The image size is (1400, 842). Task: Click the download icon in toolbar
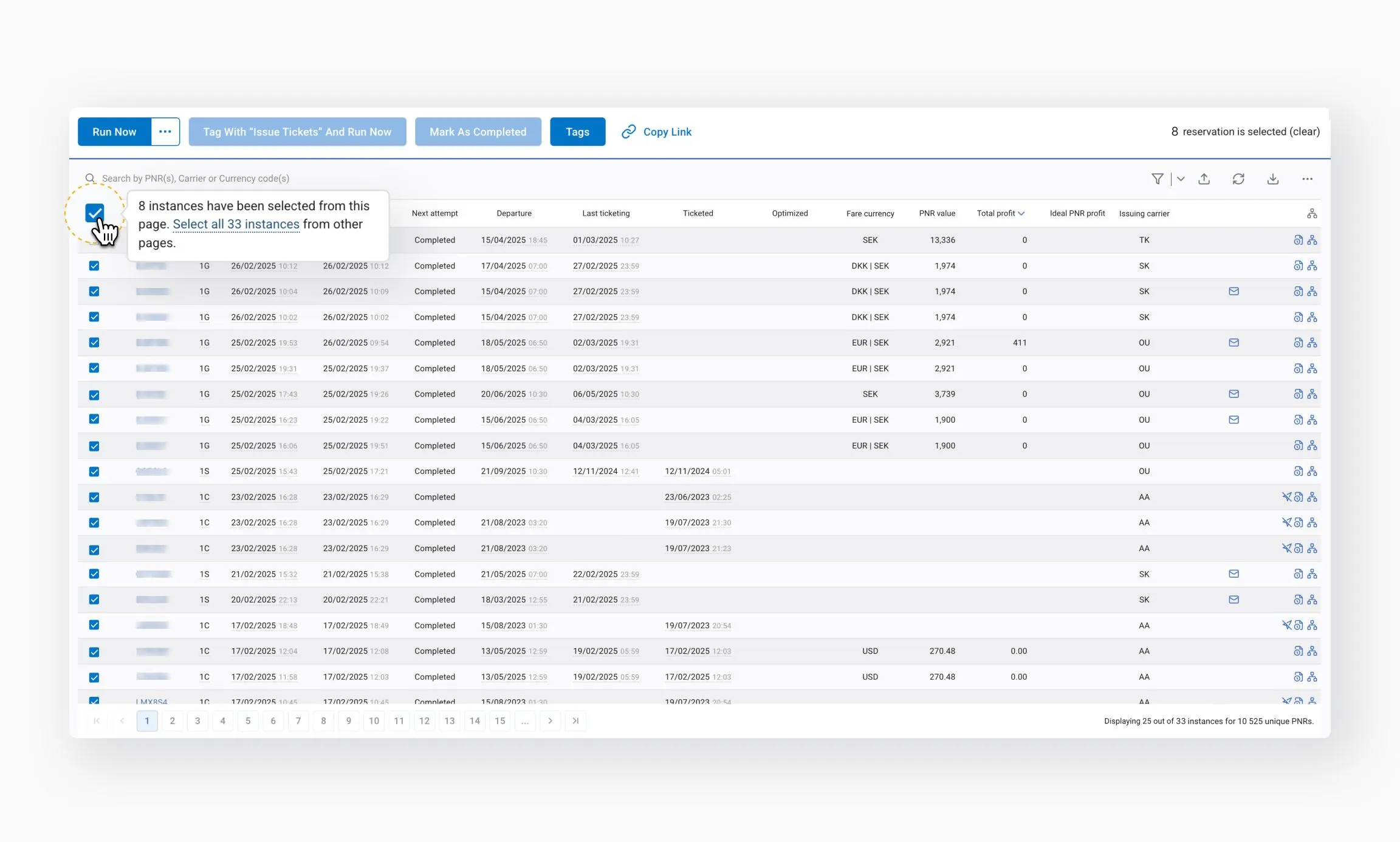pos(1273,179)
